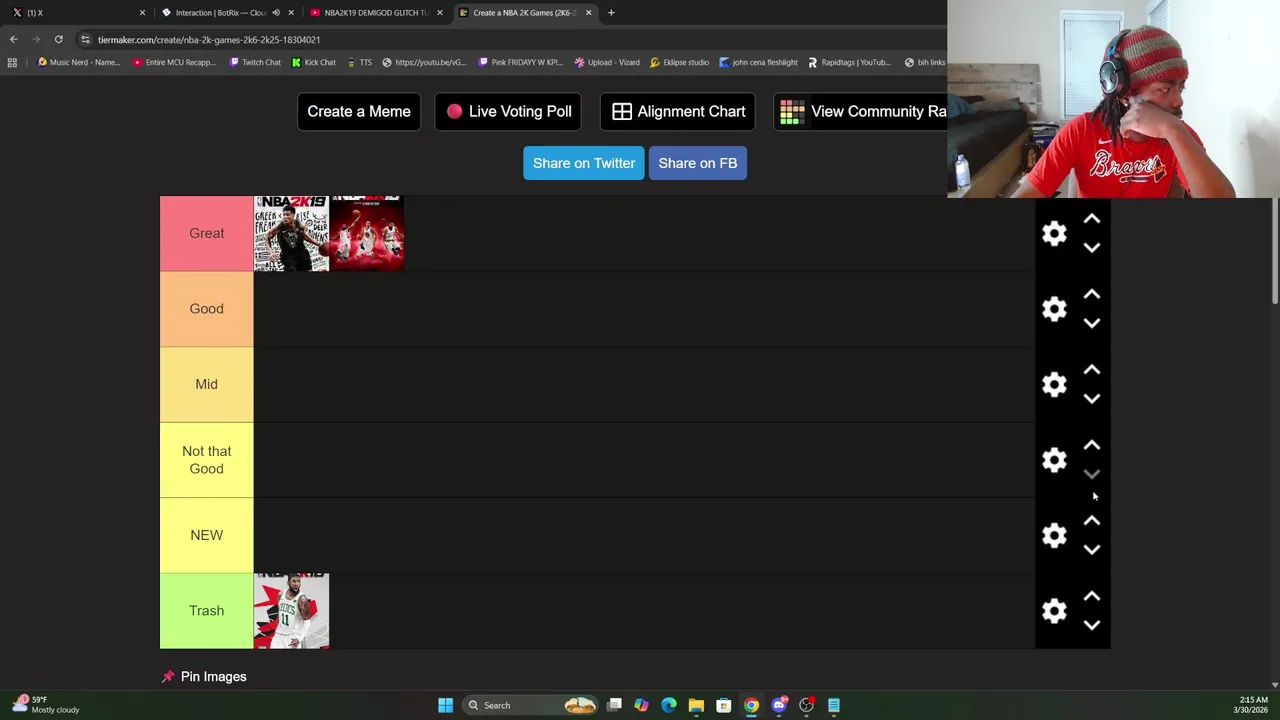Move the Good tier row down

(x=1092, y=323)
